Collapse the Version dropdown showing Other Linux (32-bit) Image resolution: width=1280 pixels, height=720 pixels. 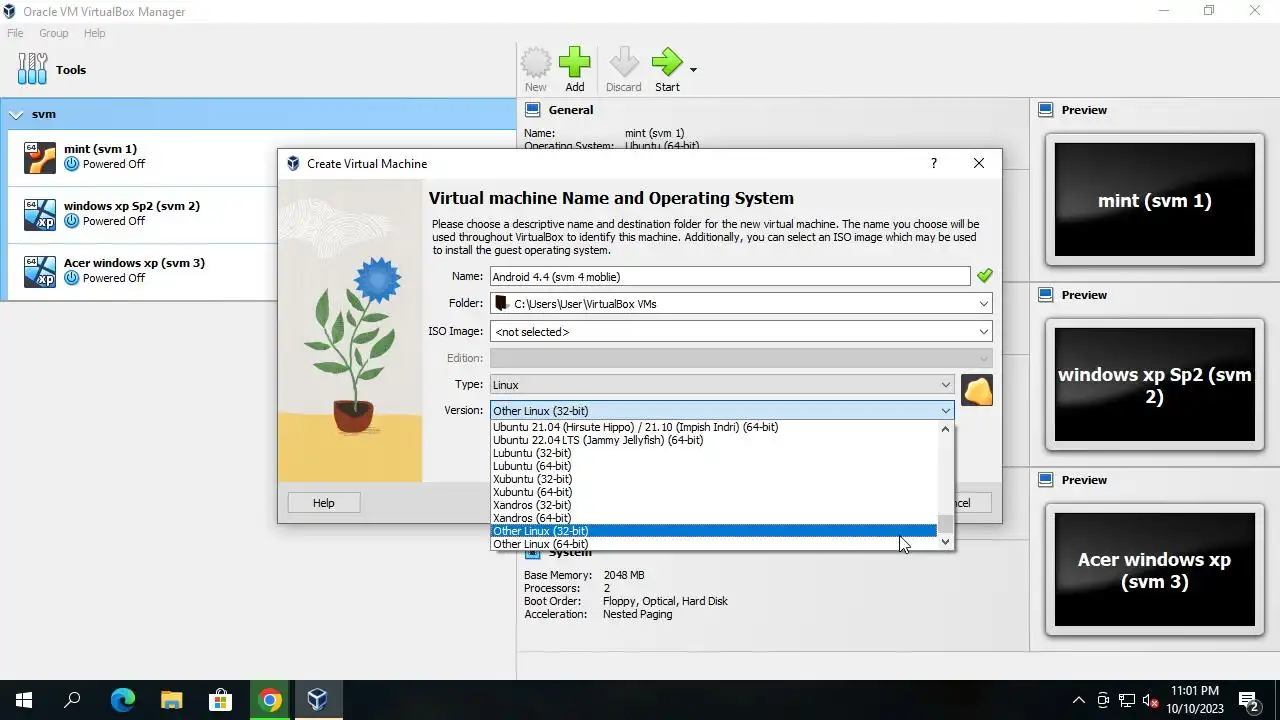722,410
